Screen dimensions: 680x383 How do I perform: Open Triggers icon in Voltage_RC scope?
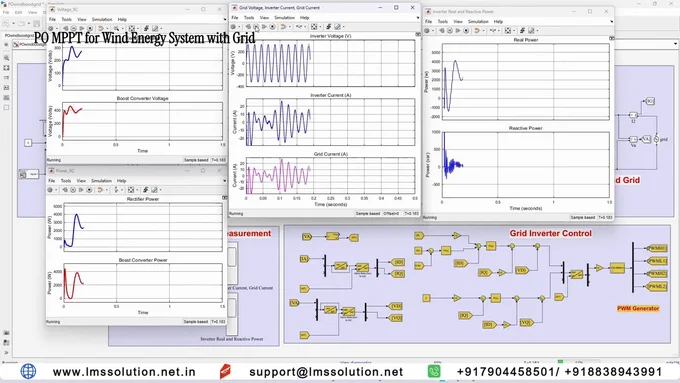(146, 28)
